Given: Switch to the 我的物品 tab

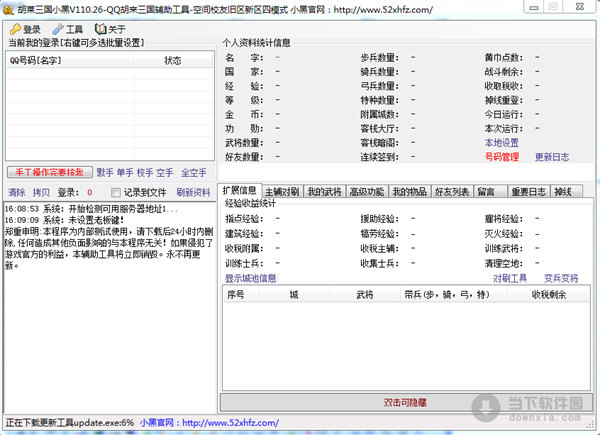Looking at the screenshot, I should pyautogui.click(x=409, y=191).
